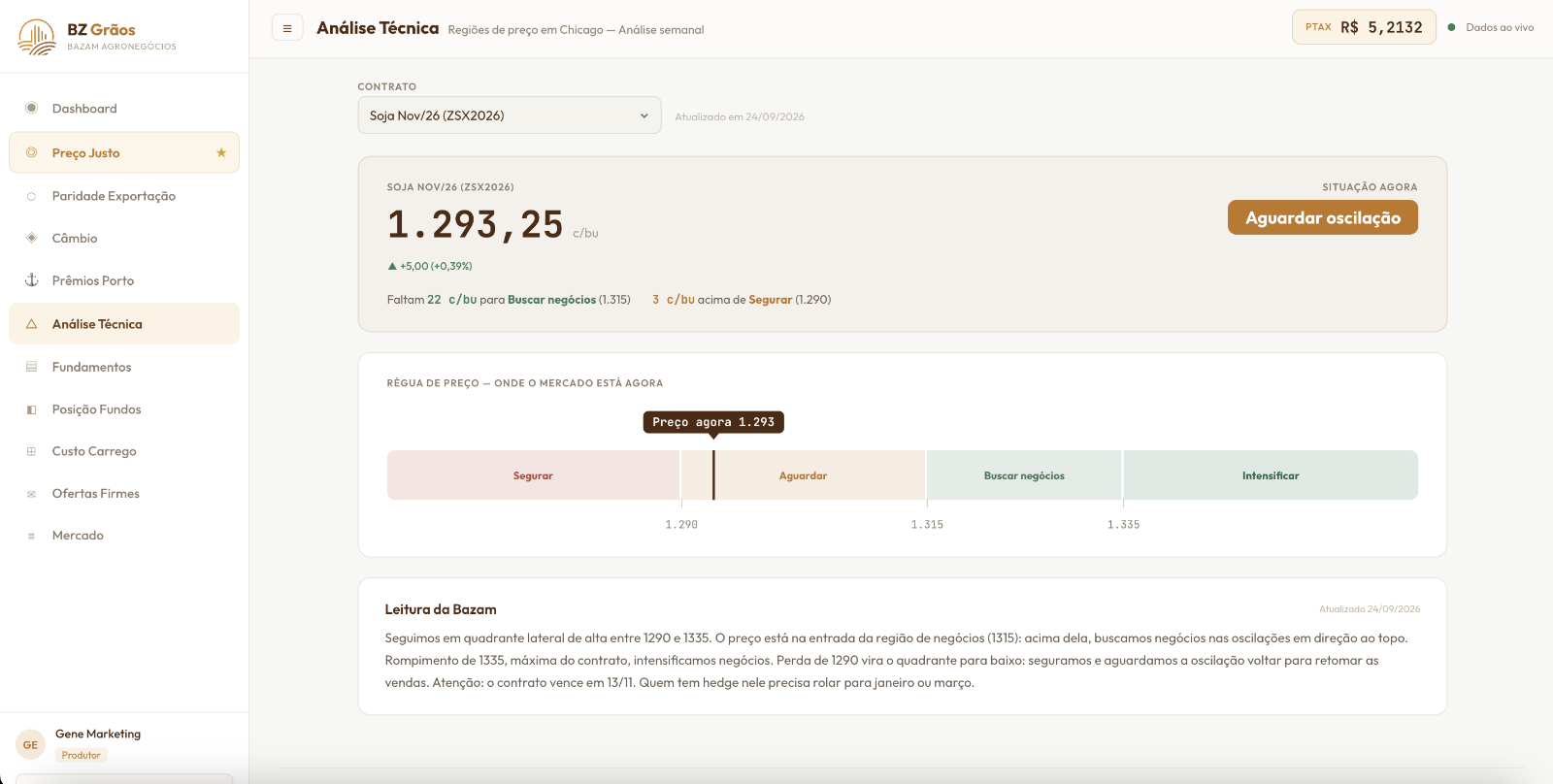This screenshot has height=784, width=1553.
Task: Click the Produtor role badge
Action: [x=82, y=755]
